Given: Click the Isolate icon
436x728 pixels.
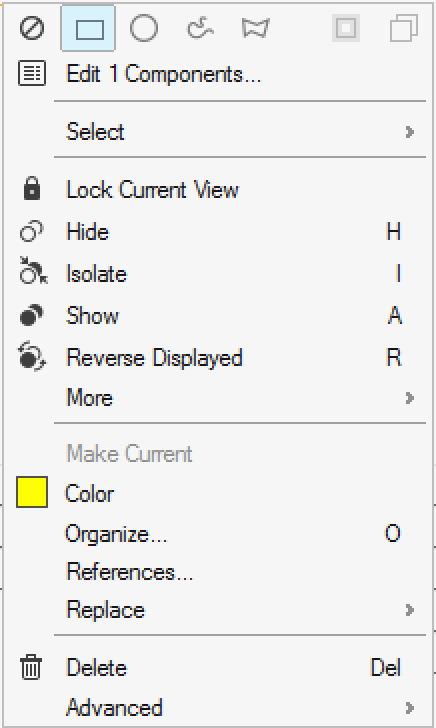Looking at the screenshot, I should [33, 271].
